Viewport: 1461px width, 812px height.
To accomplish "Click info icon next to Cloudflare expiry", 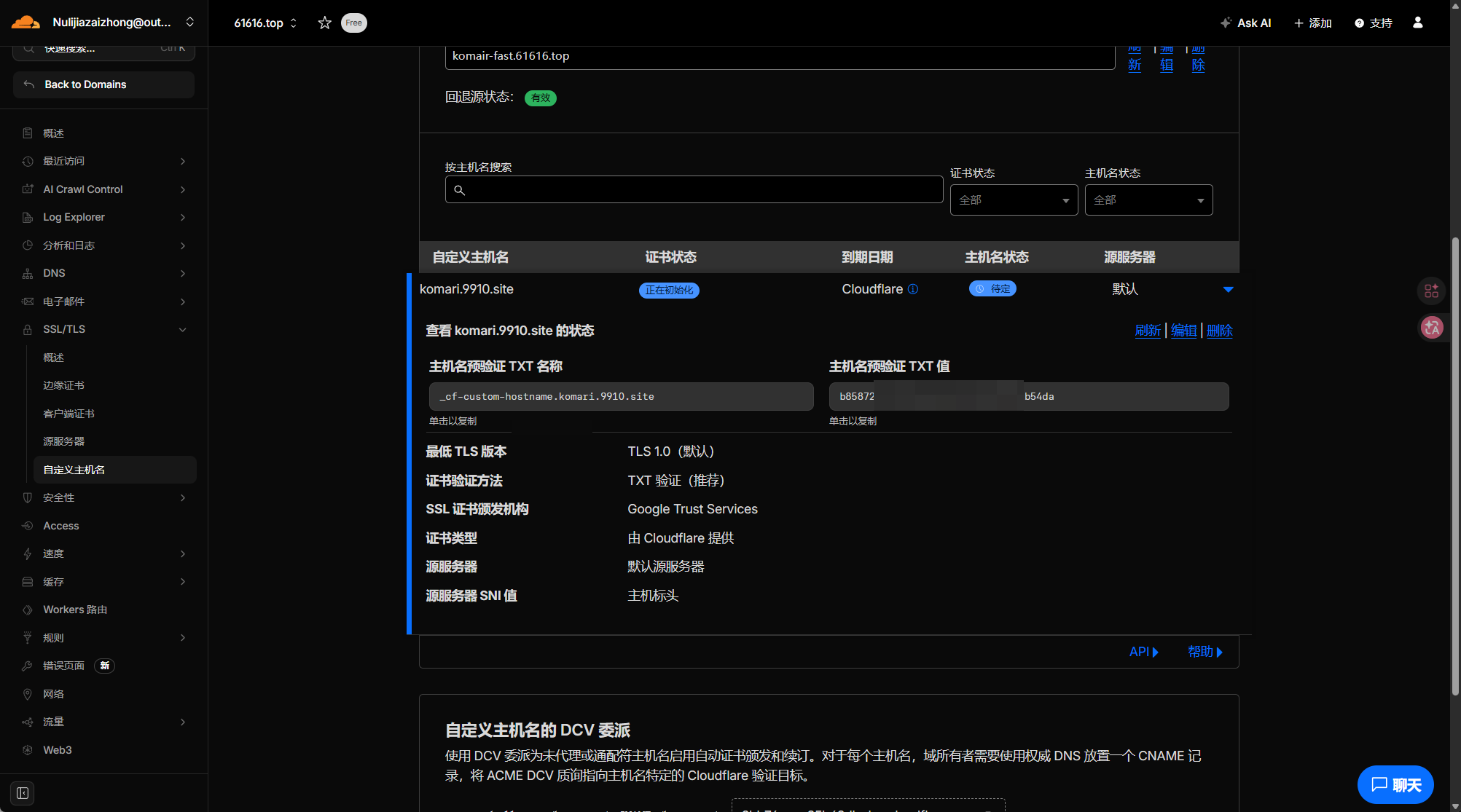I will [x=913, y=289].
